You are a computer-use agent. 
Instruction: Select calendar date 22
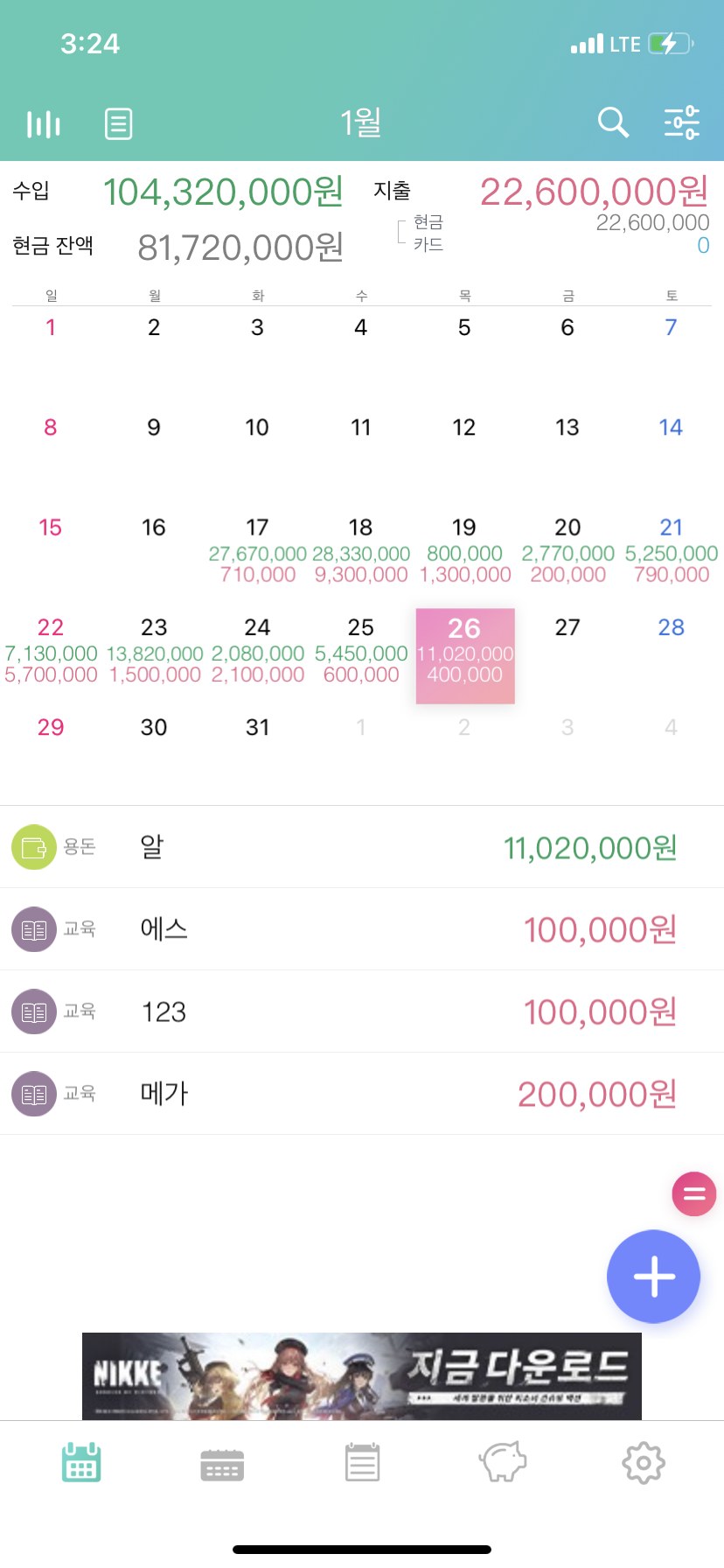(x=51, y=652)
